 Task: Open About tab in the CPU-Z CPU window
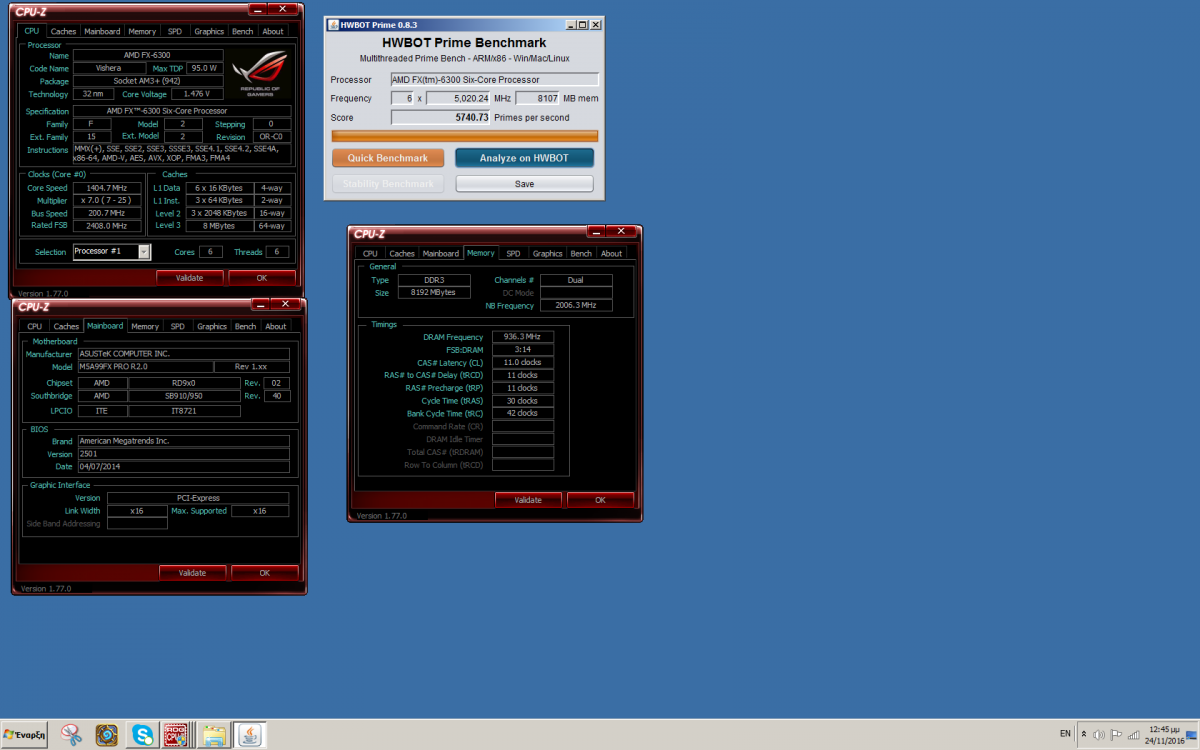(x=273, y=31)
